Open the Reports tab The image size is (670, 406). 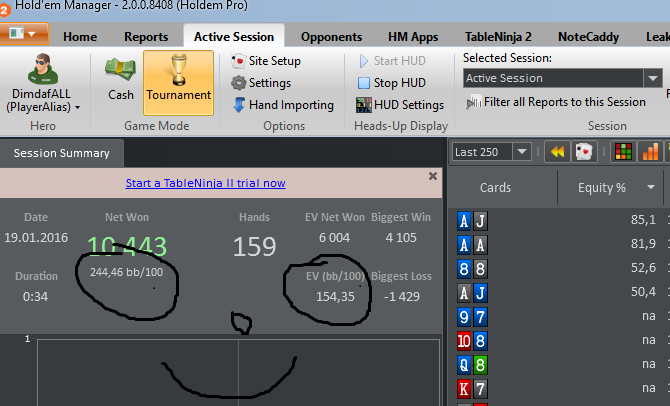pyautogui.click(x=146, y=37)
